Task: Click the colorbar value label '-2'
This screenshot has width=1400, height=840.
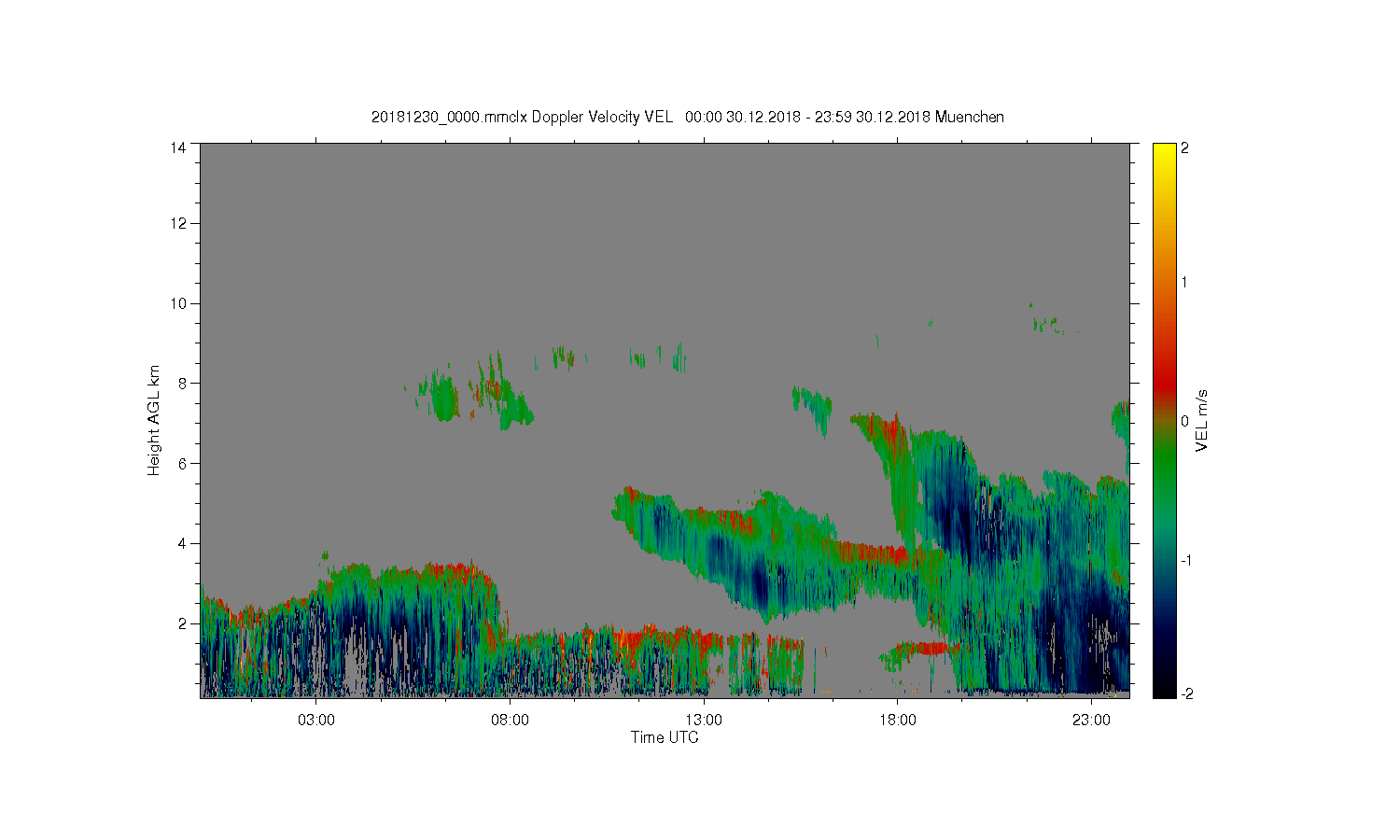Action: coord(1186,693)
